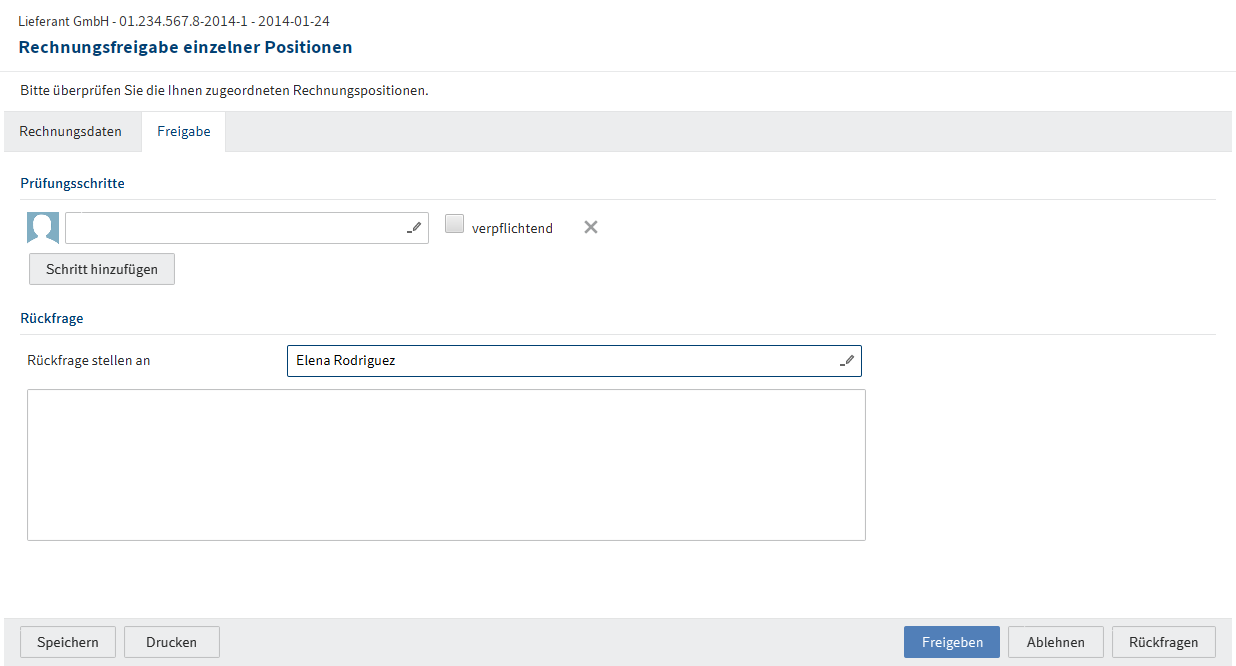Click the Prüfungsschritte section heading

[x=73, y=183]
